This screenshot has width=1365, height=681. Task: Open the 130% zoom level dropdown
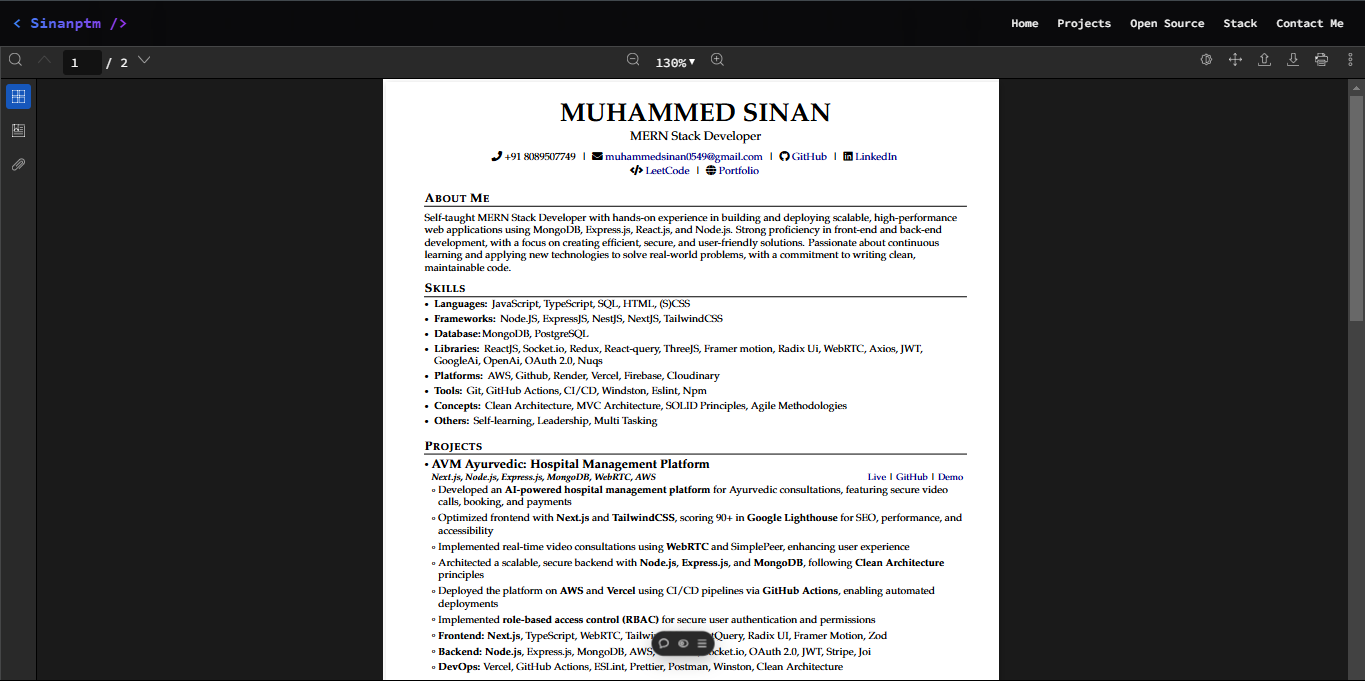pos(676,61)
